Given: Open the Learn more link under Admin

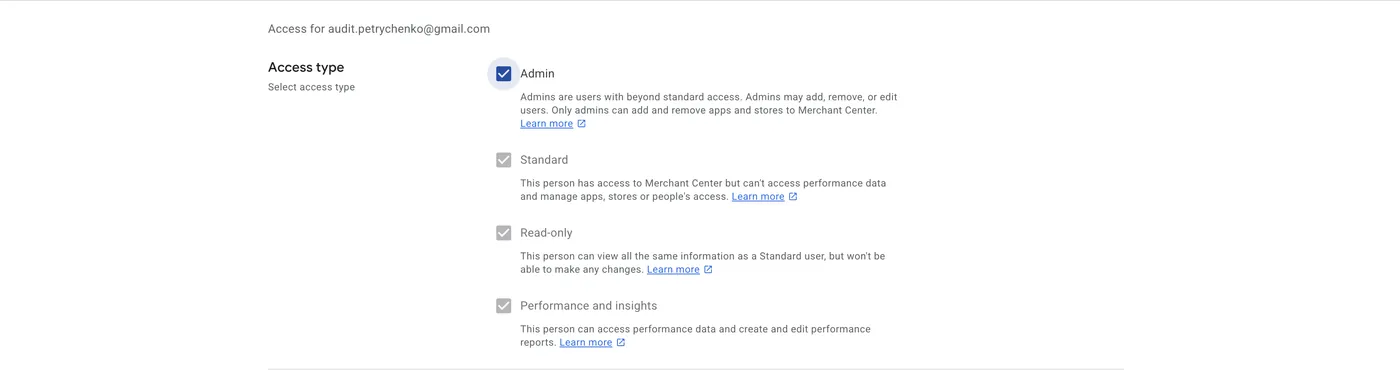Looking at the screenshot, I should 546,124.
